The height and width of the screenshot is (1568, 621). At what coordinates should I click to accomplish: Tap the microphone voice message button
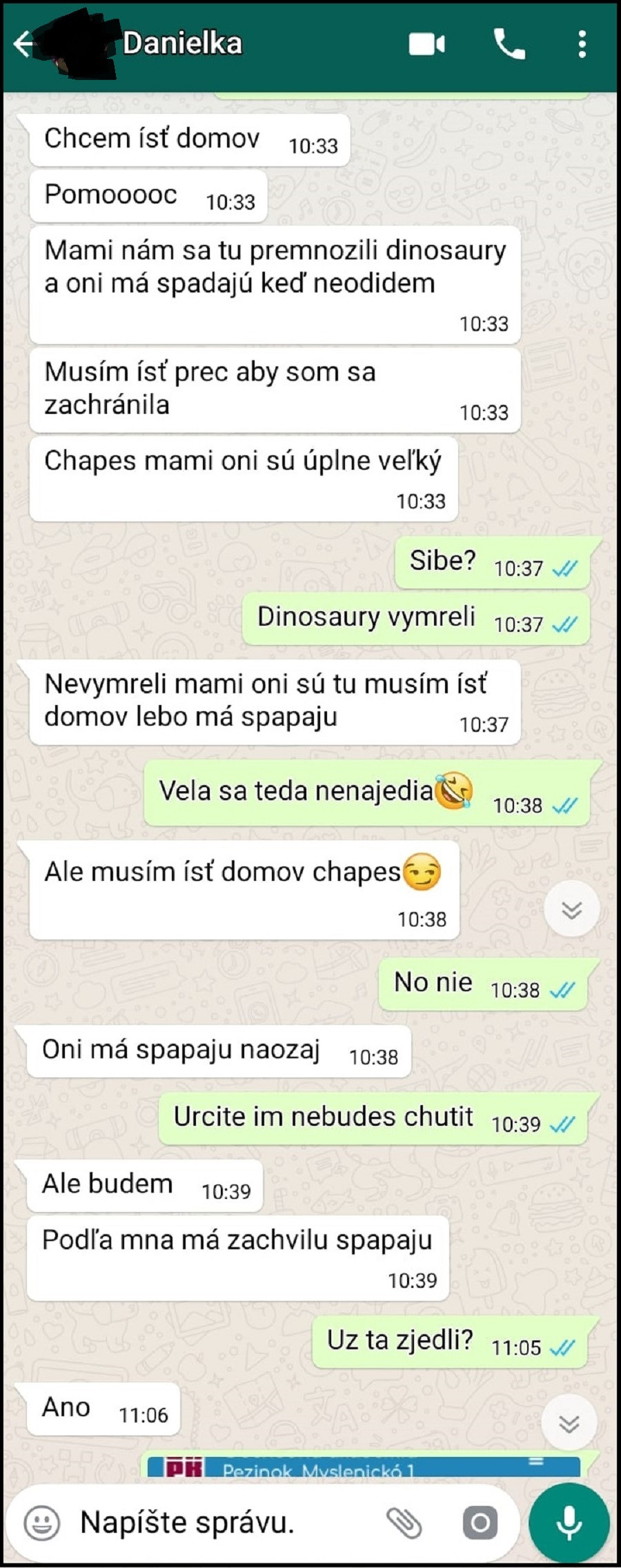569,1522
